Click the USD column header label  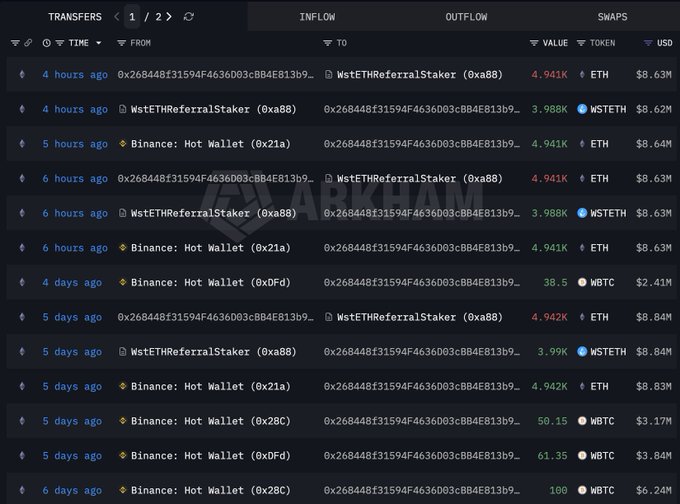pos(664,43)
